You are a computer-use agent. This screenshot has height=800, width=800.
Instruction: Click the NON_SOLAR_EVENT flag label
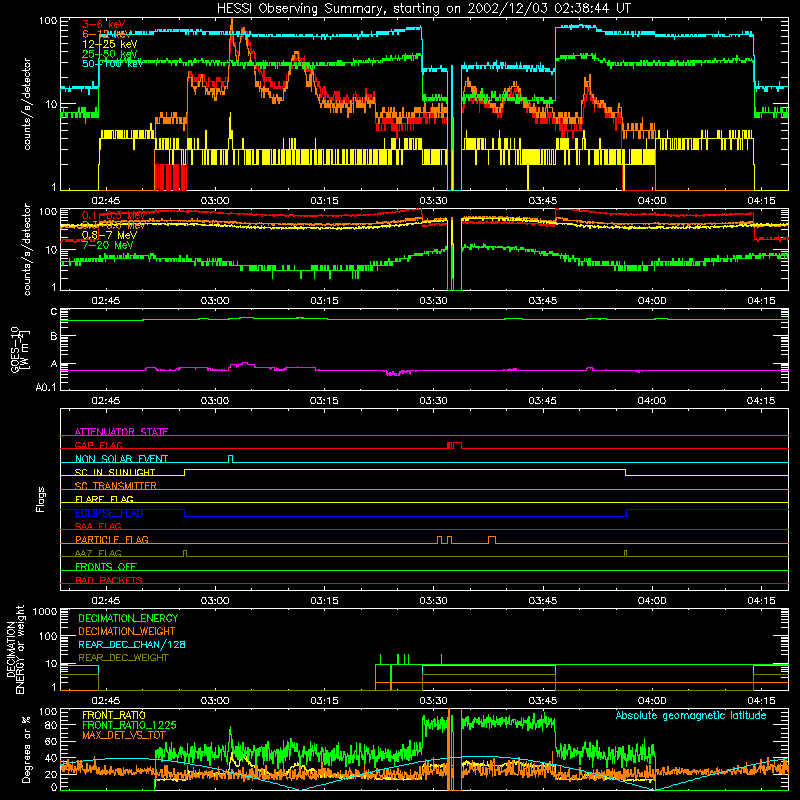point(121,459)
